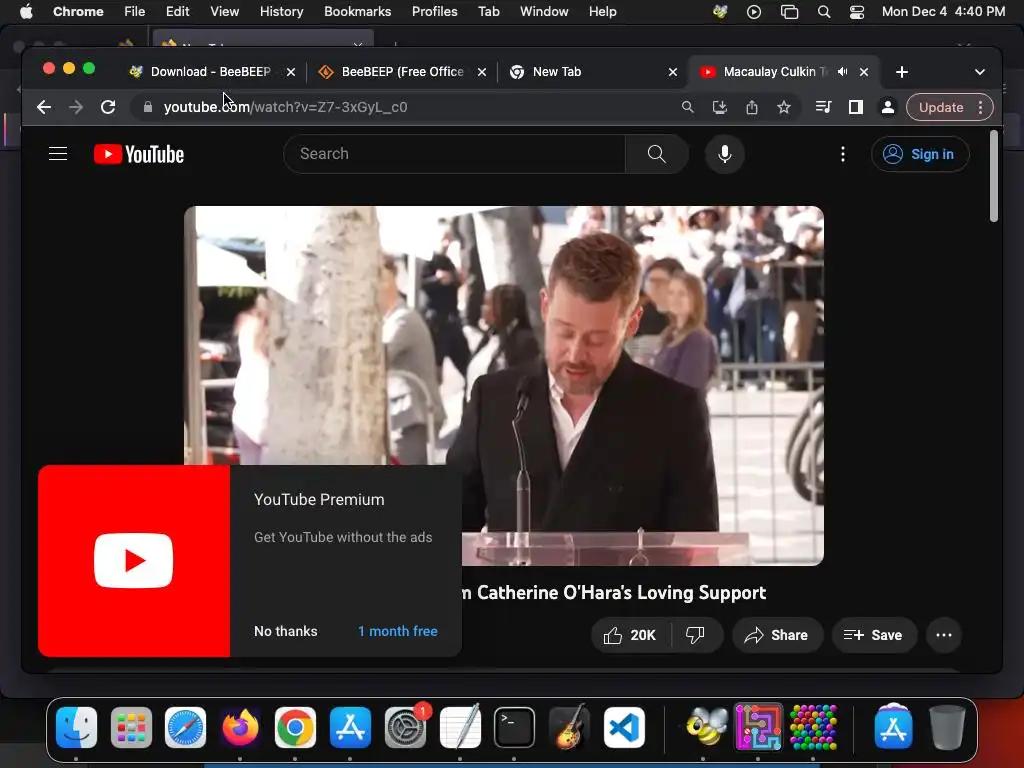The height and width of the screenshot is (768, 1024).
Task: Close the Download - BeeBEEP tab
Action: 291,72
